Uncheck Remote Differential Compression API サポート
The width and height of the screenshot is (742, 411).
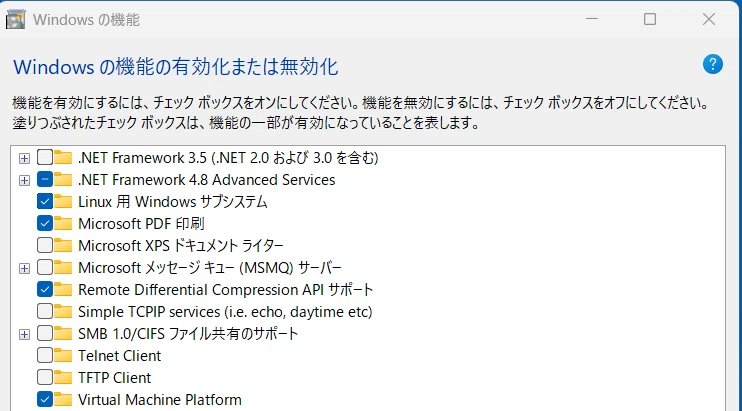click(x=45, y=289)
